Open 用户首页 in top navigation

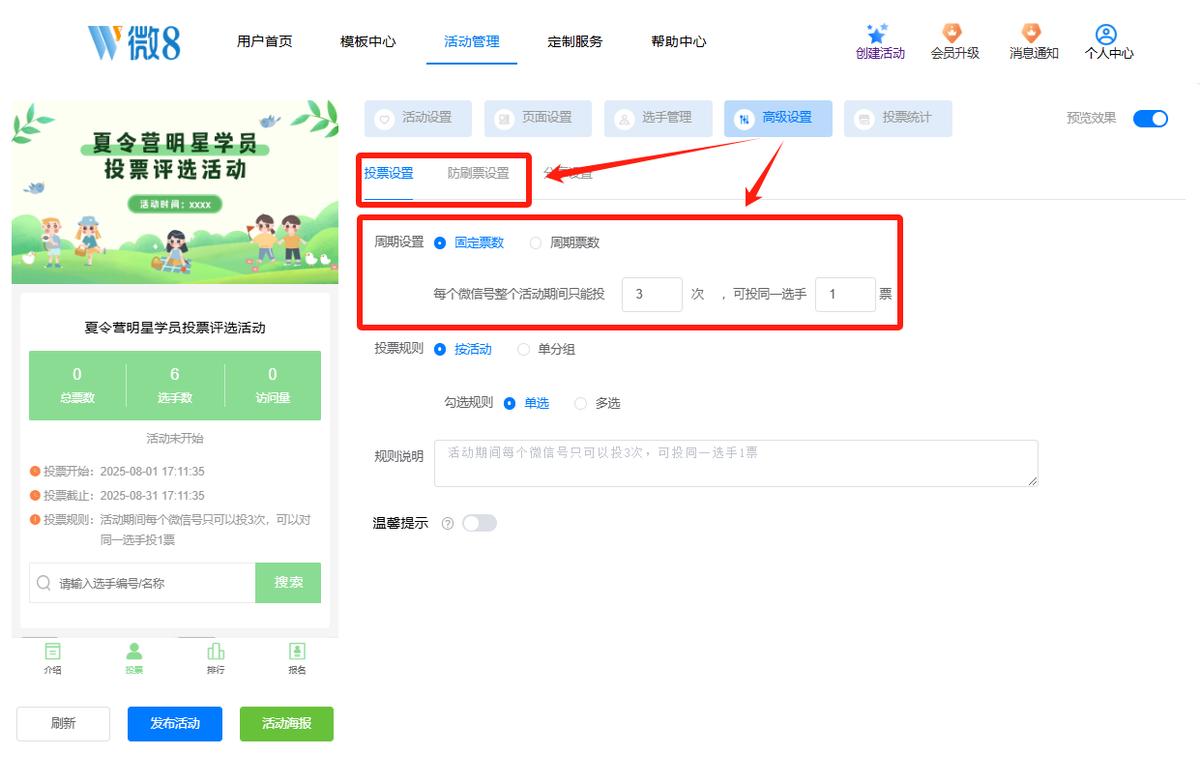(265, 41)
